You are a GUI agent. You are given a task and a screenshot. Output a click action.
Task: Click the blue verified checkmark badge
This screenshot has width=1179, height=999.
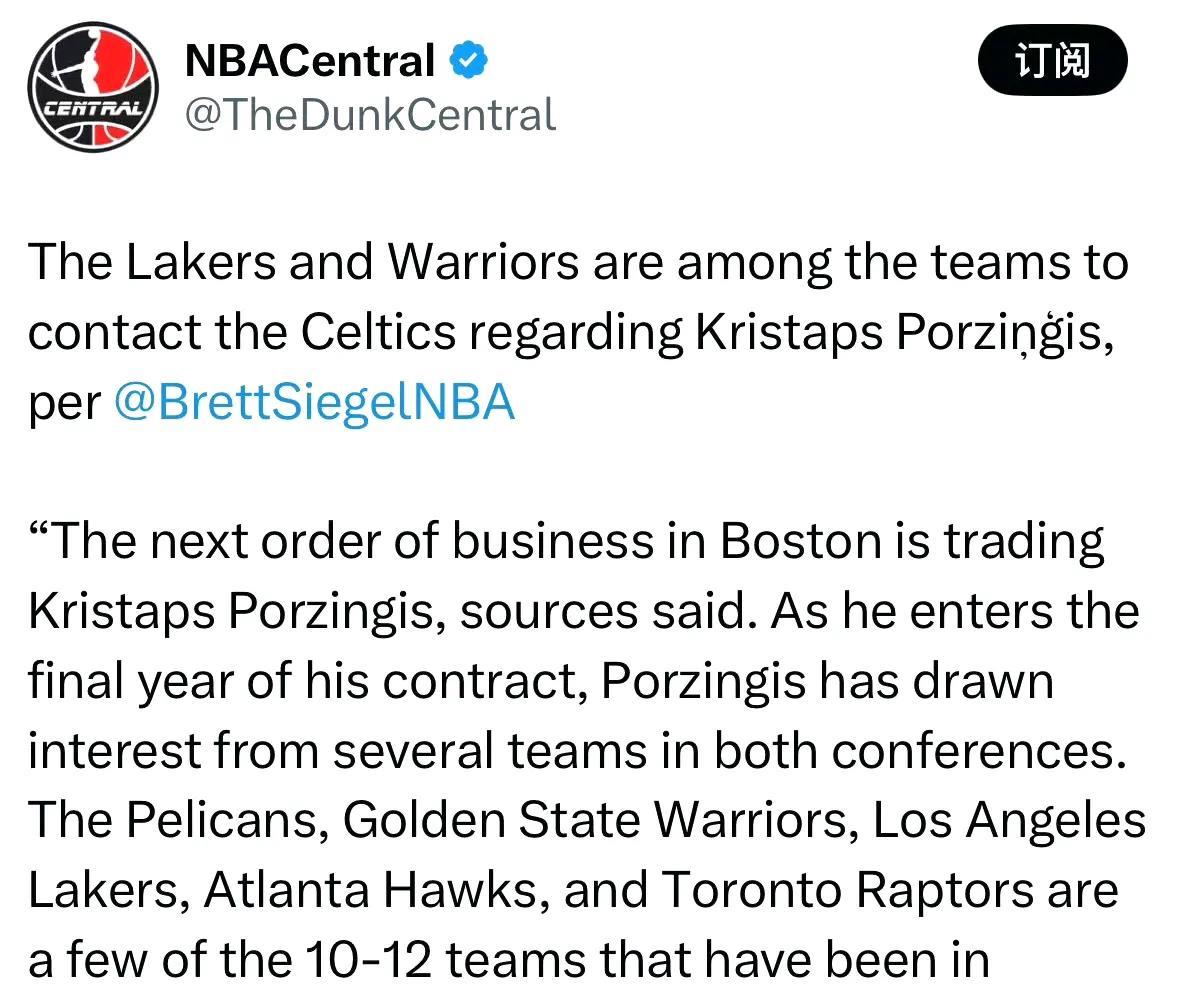tap(468, 60)
